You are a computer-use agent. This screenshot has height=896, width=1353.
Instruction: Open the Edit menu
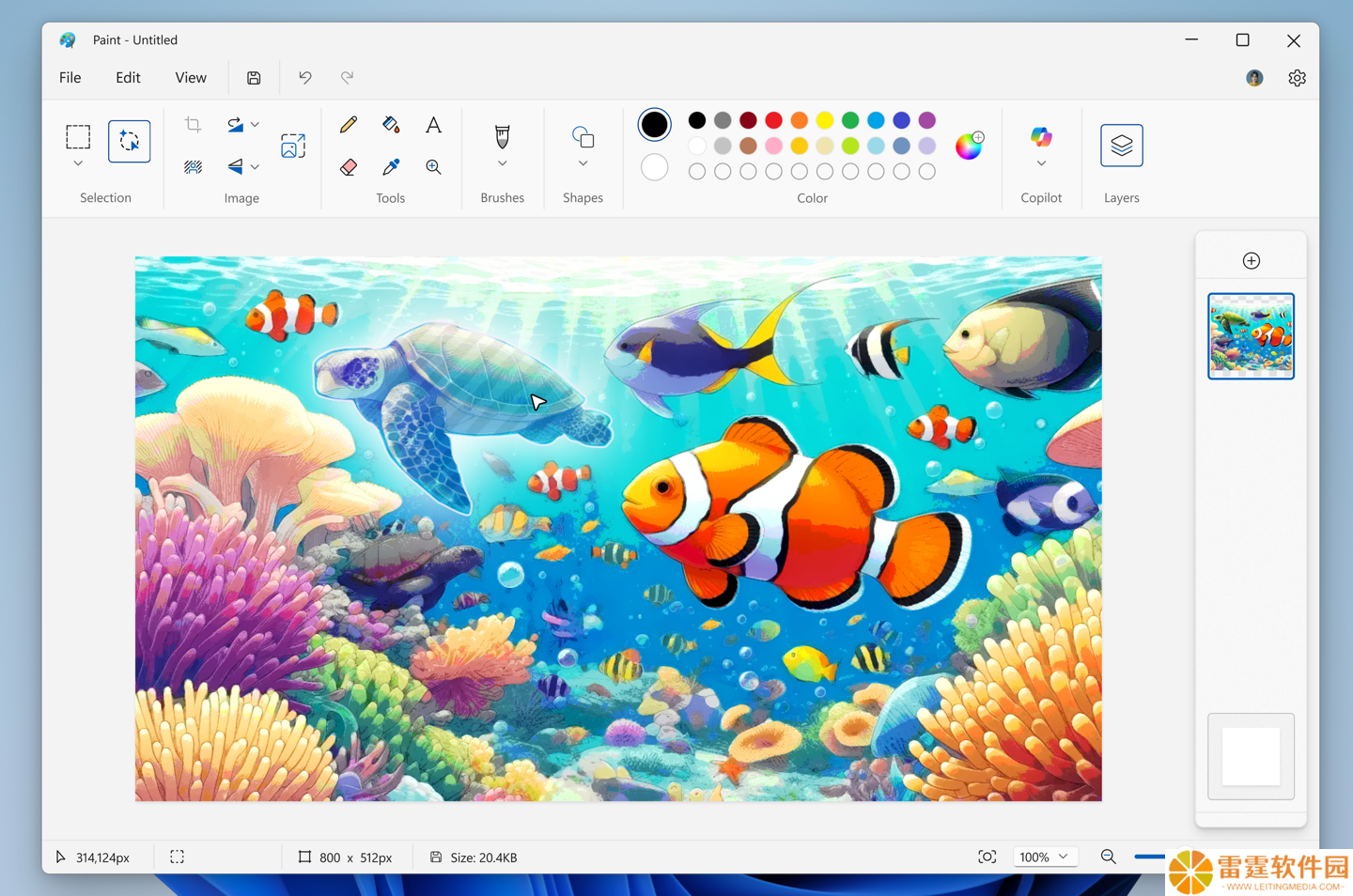tap(128, 78)
